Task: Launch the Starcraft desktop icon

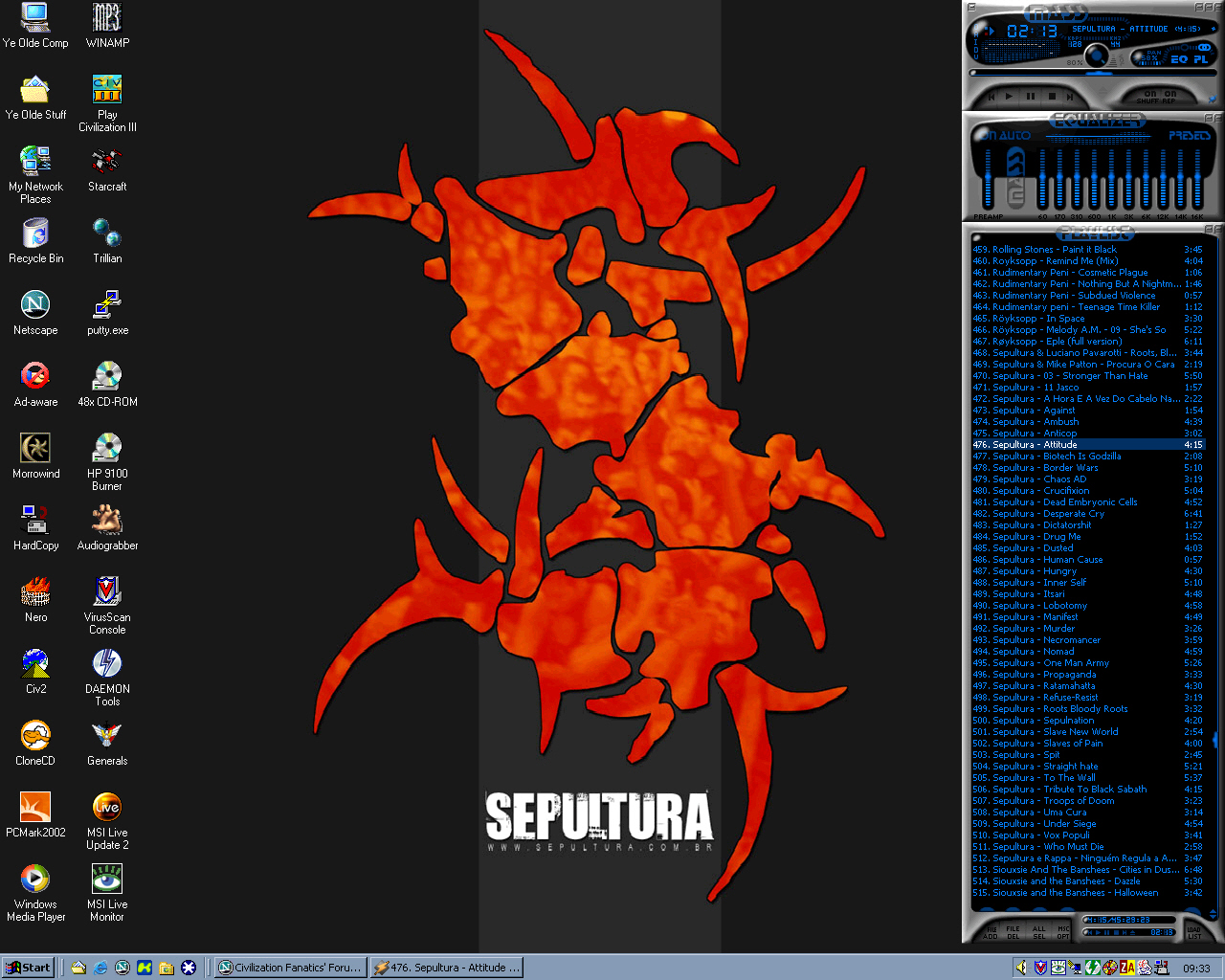Action: pos(107,168)
